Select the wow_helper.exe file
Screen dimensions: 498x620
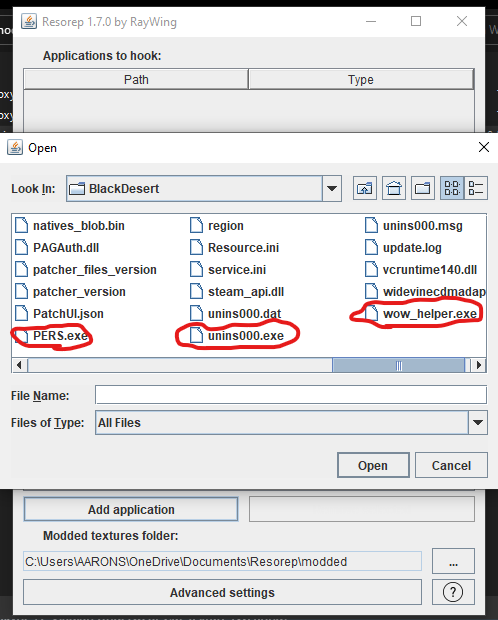[421, 314]
